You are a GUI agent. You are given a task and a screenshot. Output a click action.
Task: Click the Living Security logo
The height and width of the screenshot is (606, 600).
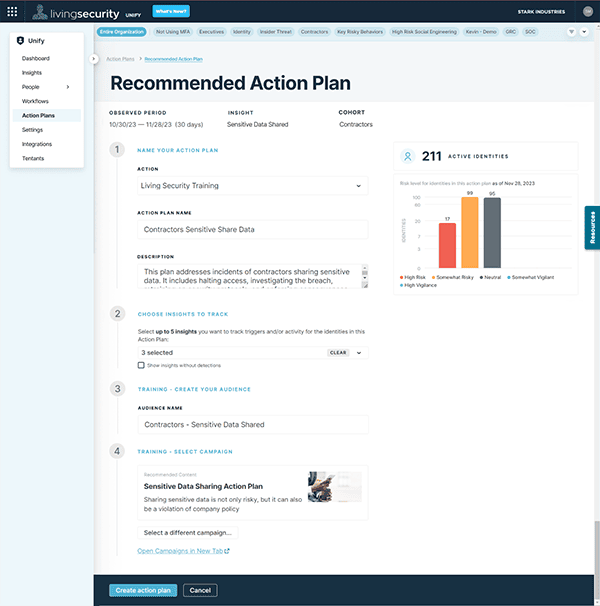point(75,12)
